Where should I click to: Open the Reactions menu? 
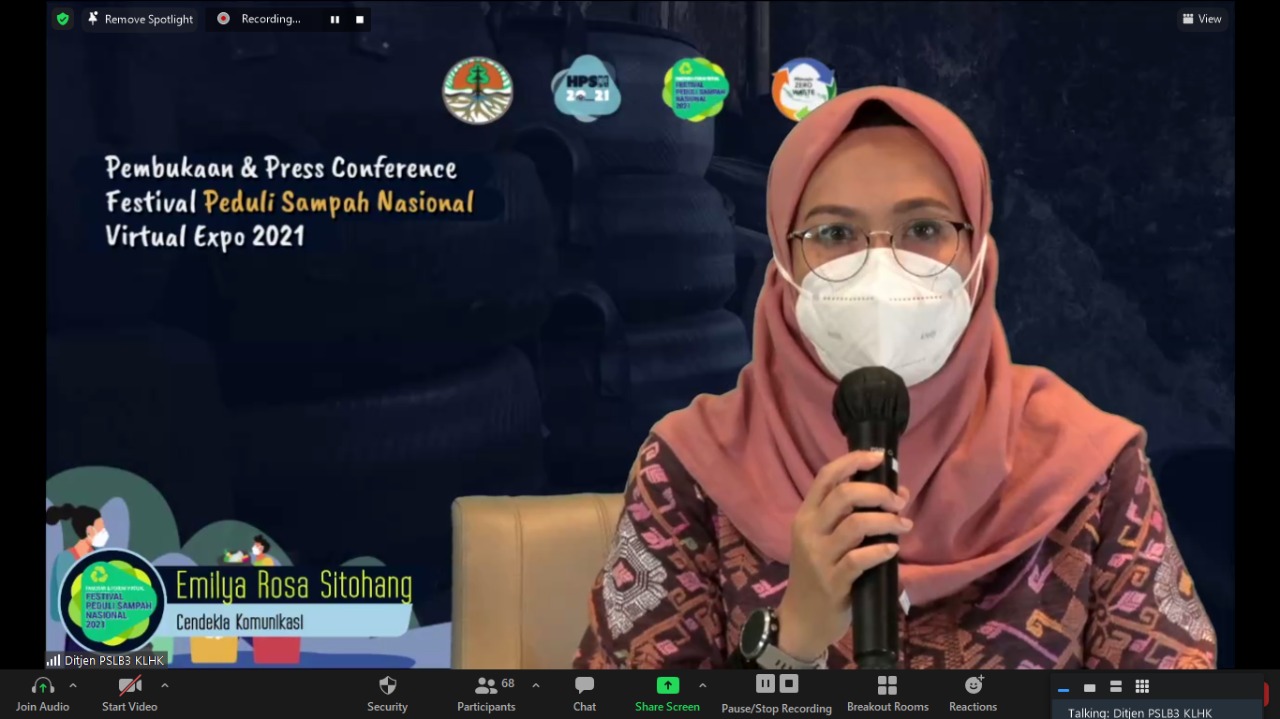coord(973,686)
